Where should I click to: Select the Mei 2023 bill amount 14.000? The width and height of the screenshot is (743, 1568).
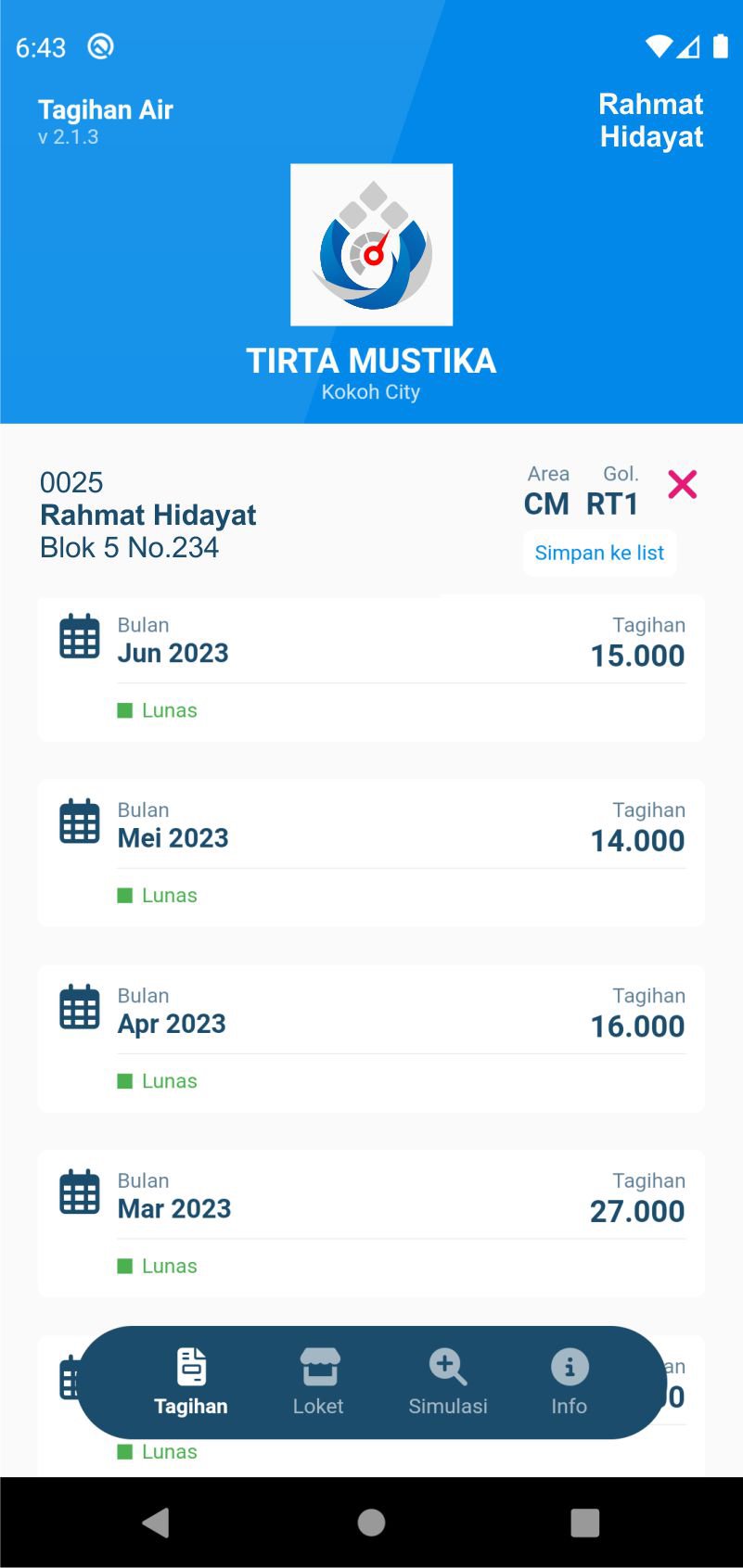pyautogui.click(x=637, y=841)
